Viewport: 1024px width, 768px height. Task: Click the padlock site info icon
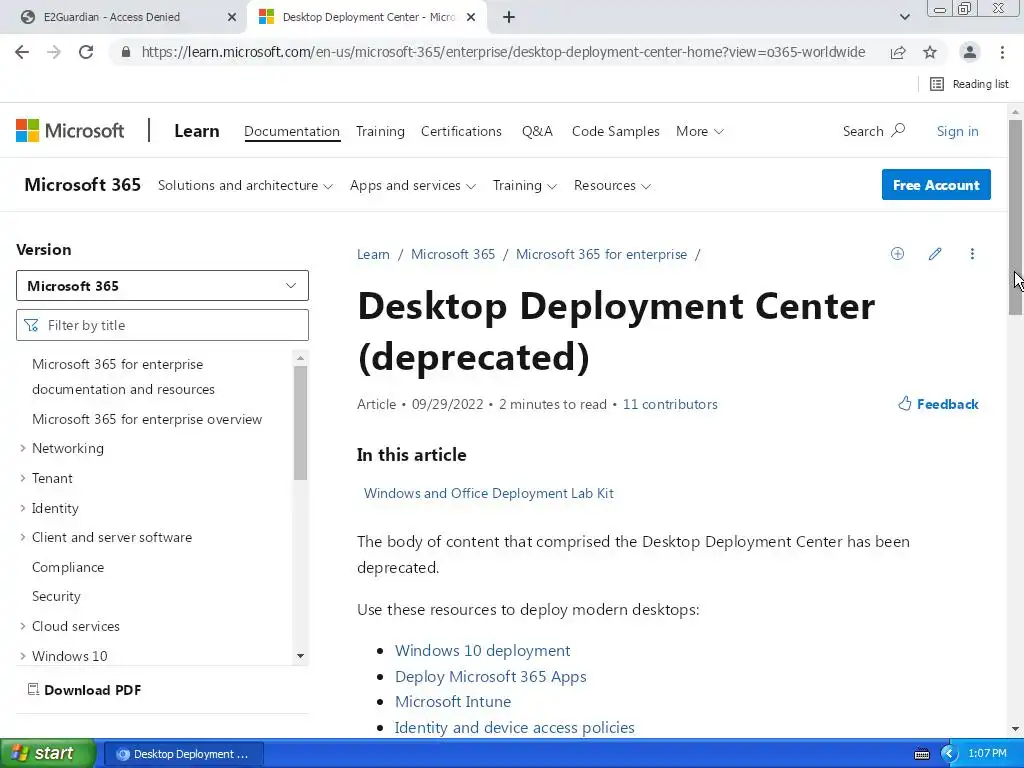tap(126, 52)
